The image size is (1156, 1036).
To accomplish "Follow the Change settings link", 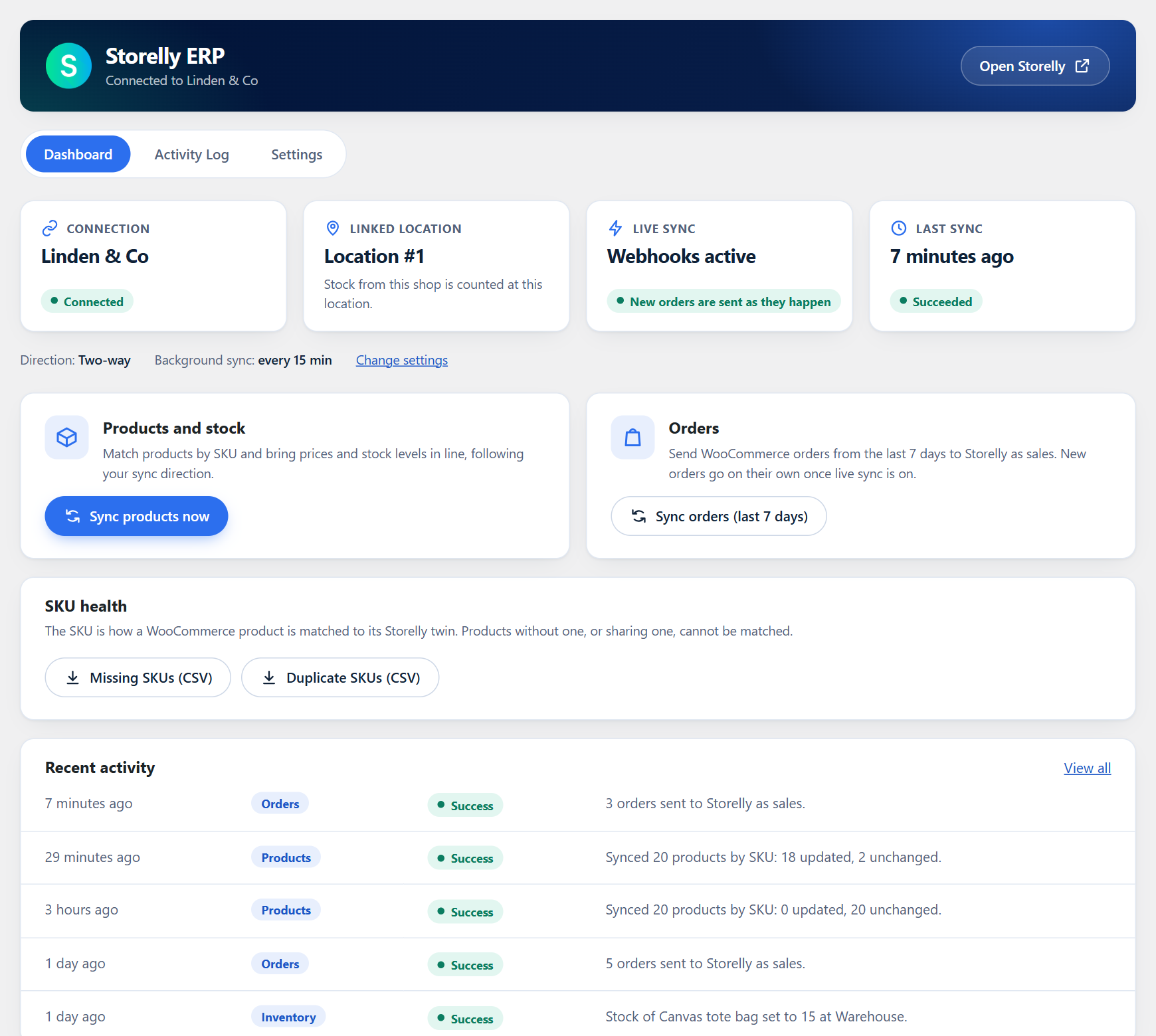I will [402, 360].
